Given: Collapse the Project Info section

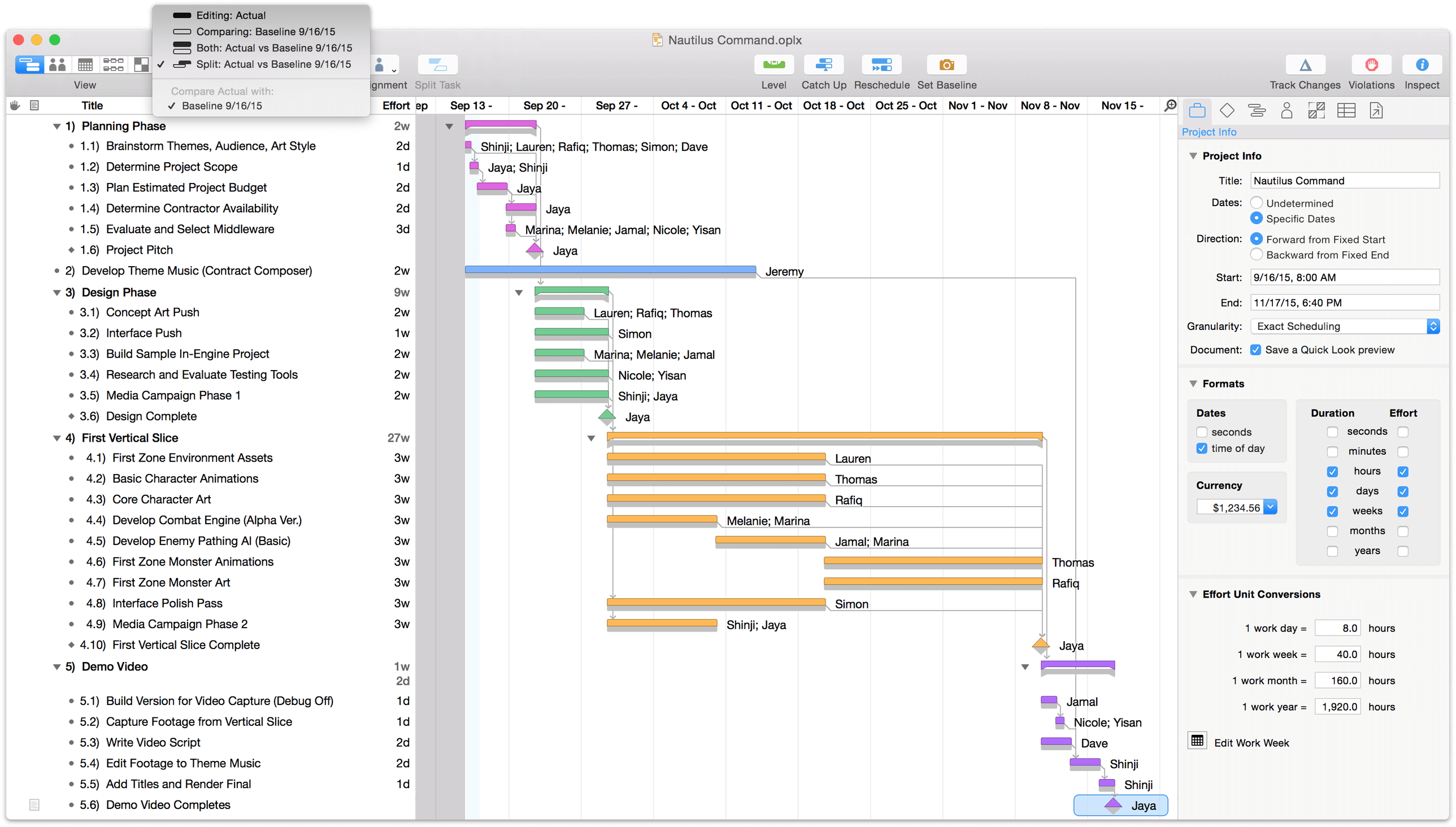Looking at the screenshot, I should 1193,156.
